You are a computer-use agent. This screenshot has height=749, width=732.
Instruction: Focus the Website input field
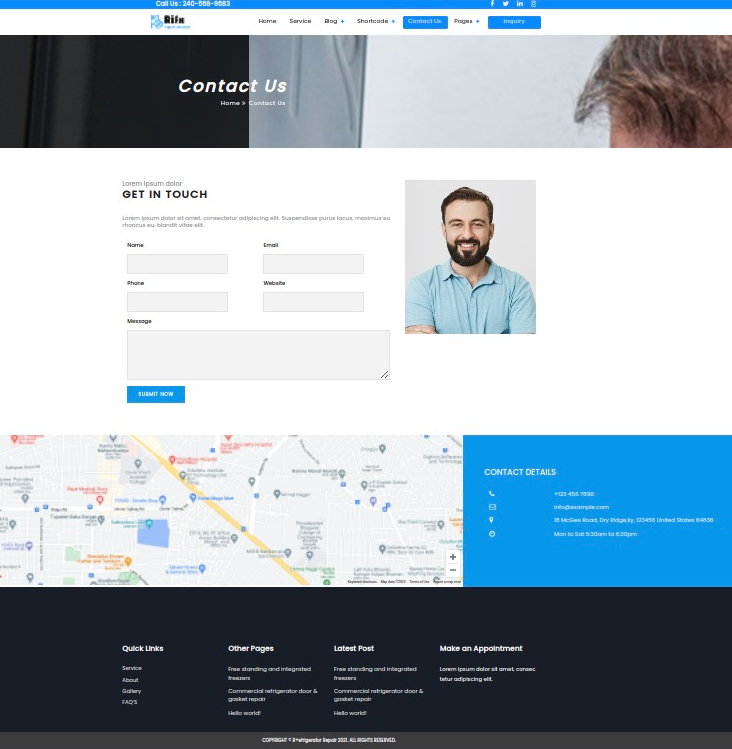tap(313, 302)
